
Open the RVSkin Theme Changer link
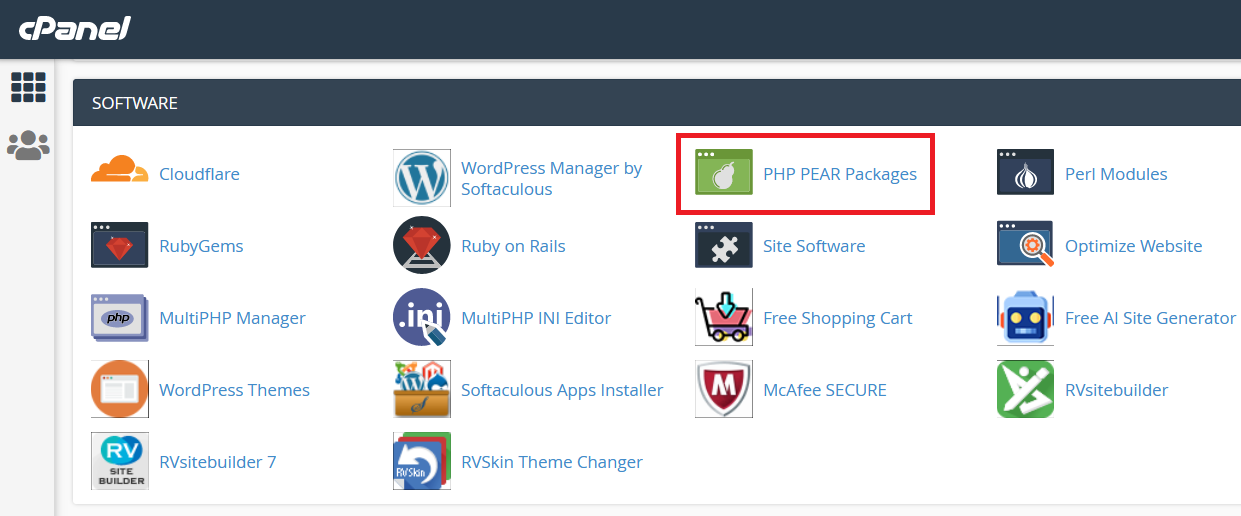pos(551,462)
